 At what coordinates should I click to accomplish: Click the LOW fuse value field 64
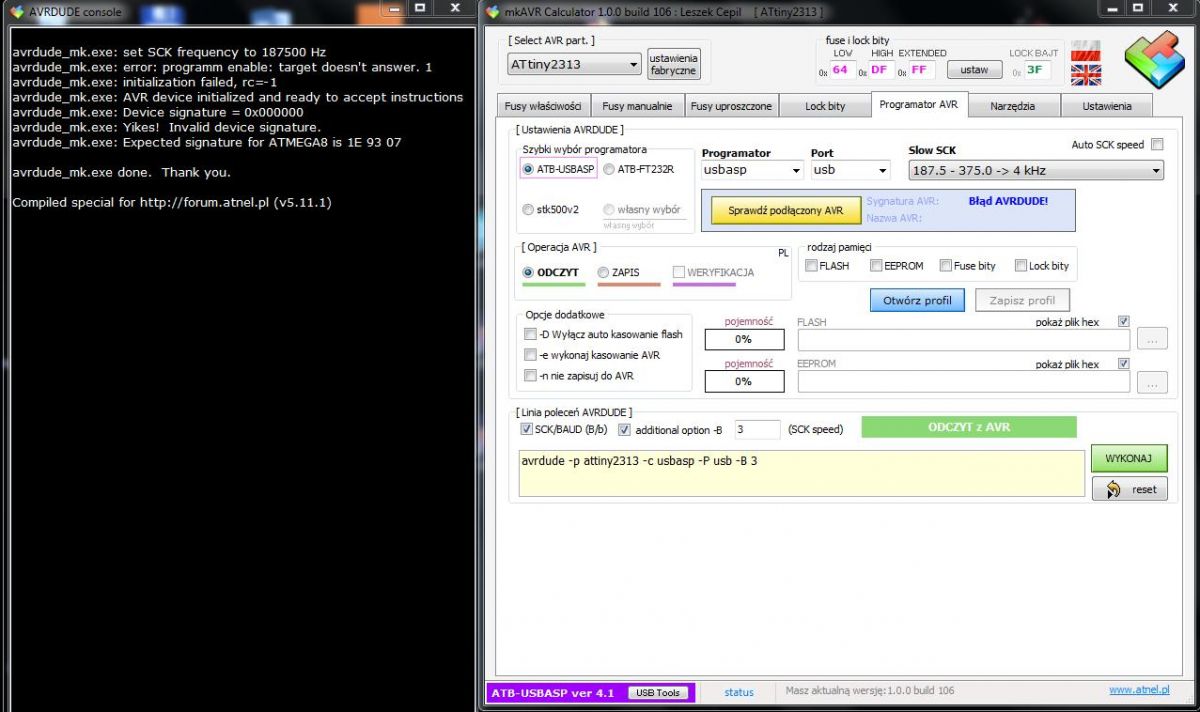tap(841, 70)
